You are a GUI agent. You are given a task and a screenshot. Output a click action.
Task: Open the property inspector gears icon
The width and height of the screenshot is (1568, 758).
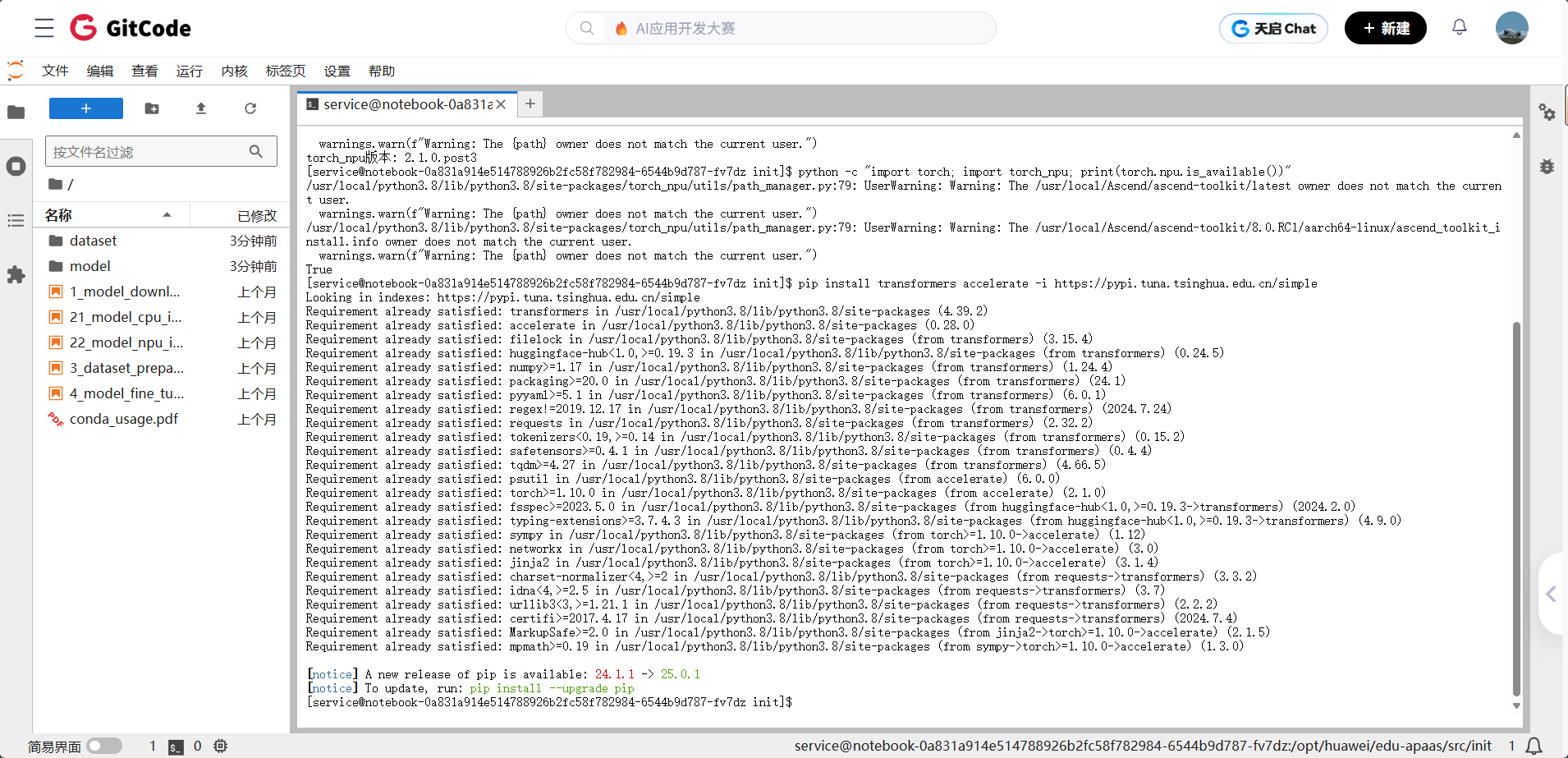pyautogui.click(x=1547, y=113)
